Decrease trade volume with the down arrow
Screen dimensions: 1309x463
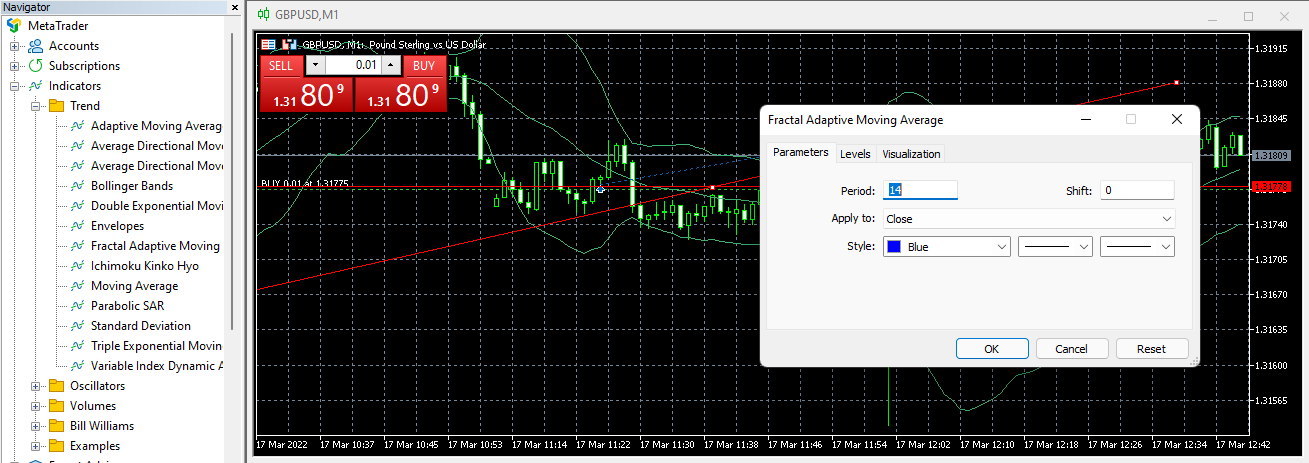click(x=315, y=65)
